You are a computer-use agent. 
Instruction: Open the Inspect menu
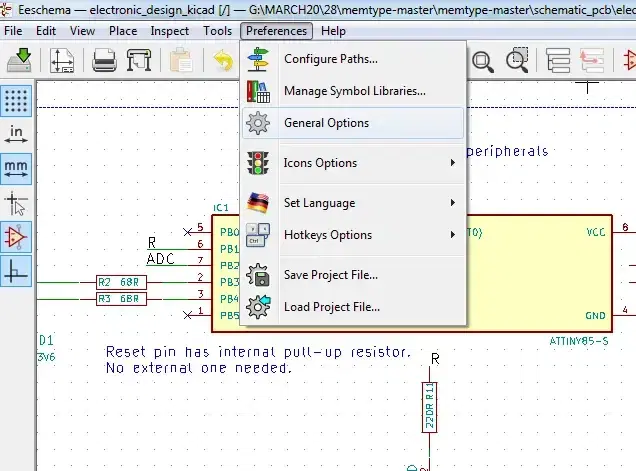(x=170, y=31)
